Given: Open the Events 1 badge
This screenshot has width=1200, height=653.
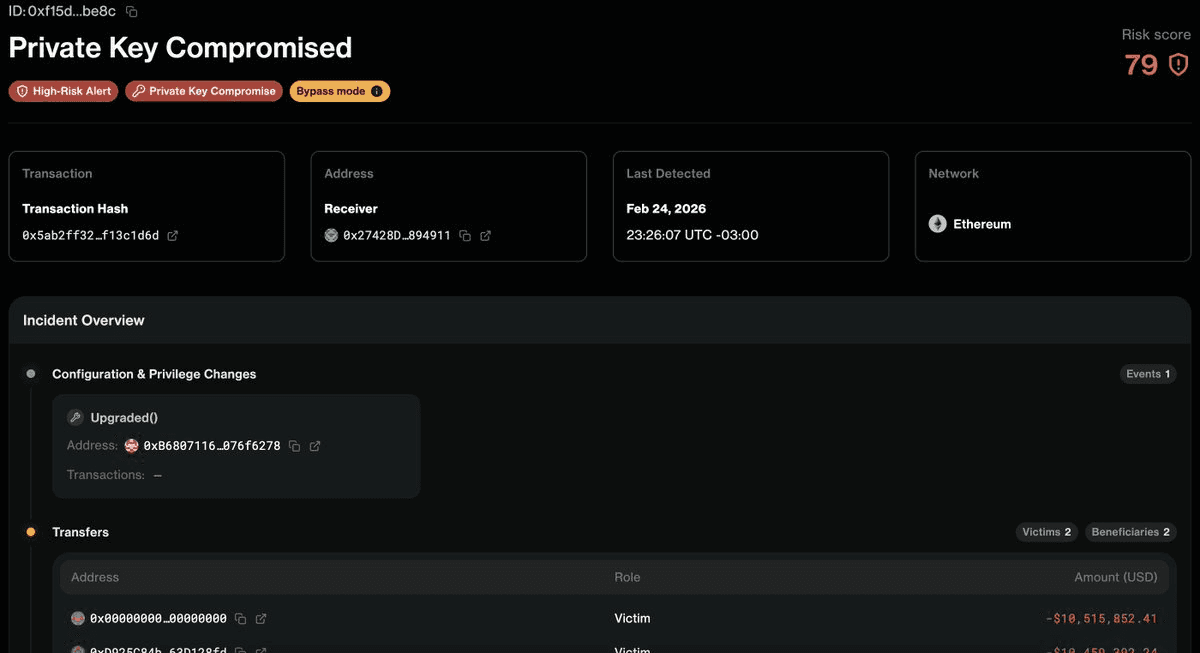Looking at the screenshot, I should click(x=1147, y=374).
